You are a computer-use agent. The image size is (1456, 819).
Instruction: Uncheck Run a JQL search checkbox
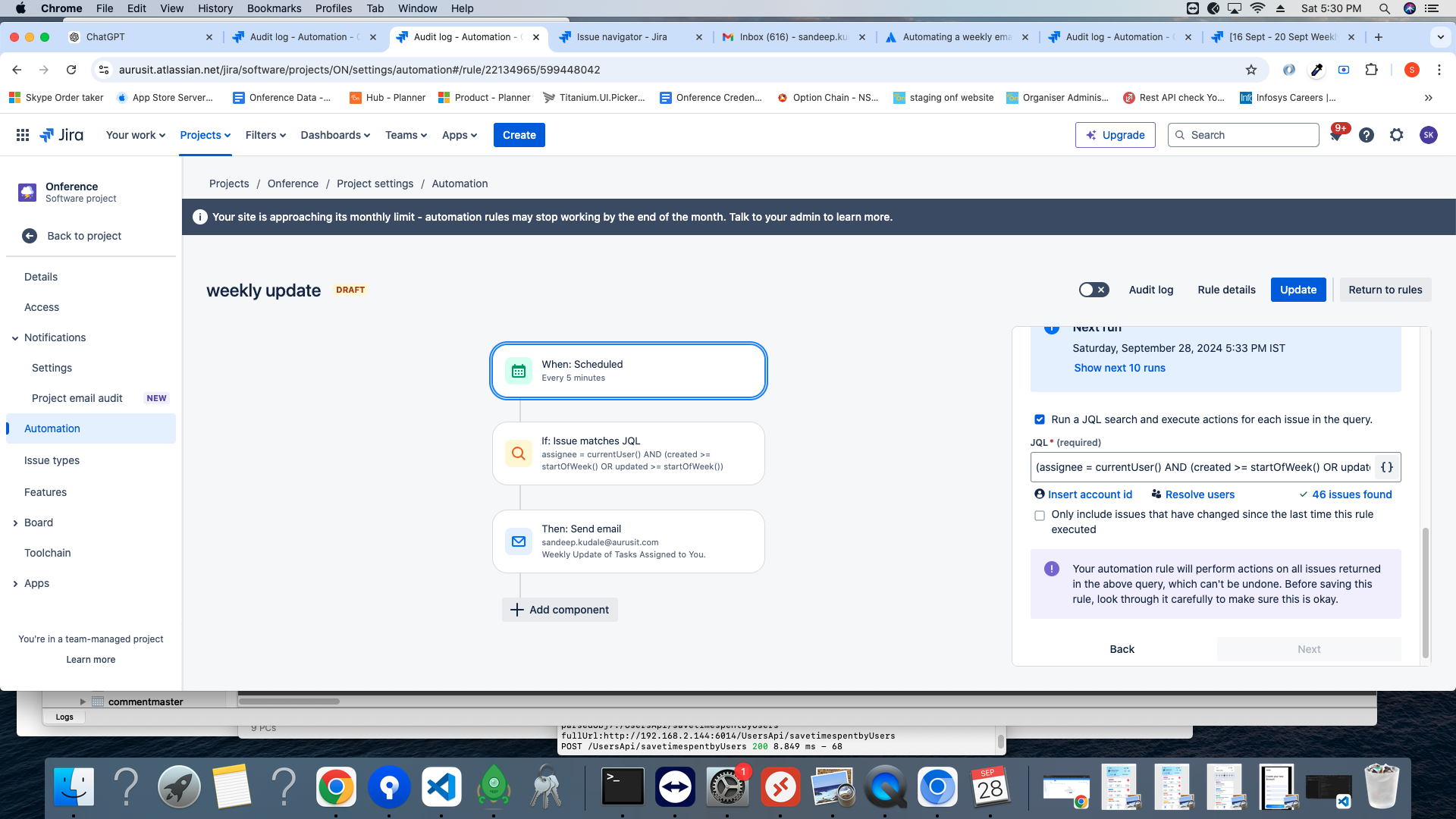[1039, 419]
